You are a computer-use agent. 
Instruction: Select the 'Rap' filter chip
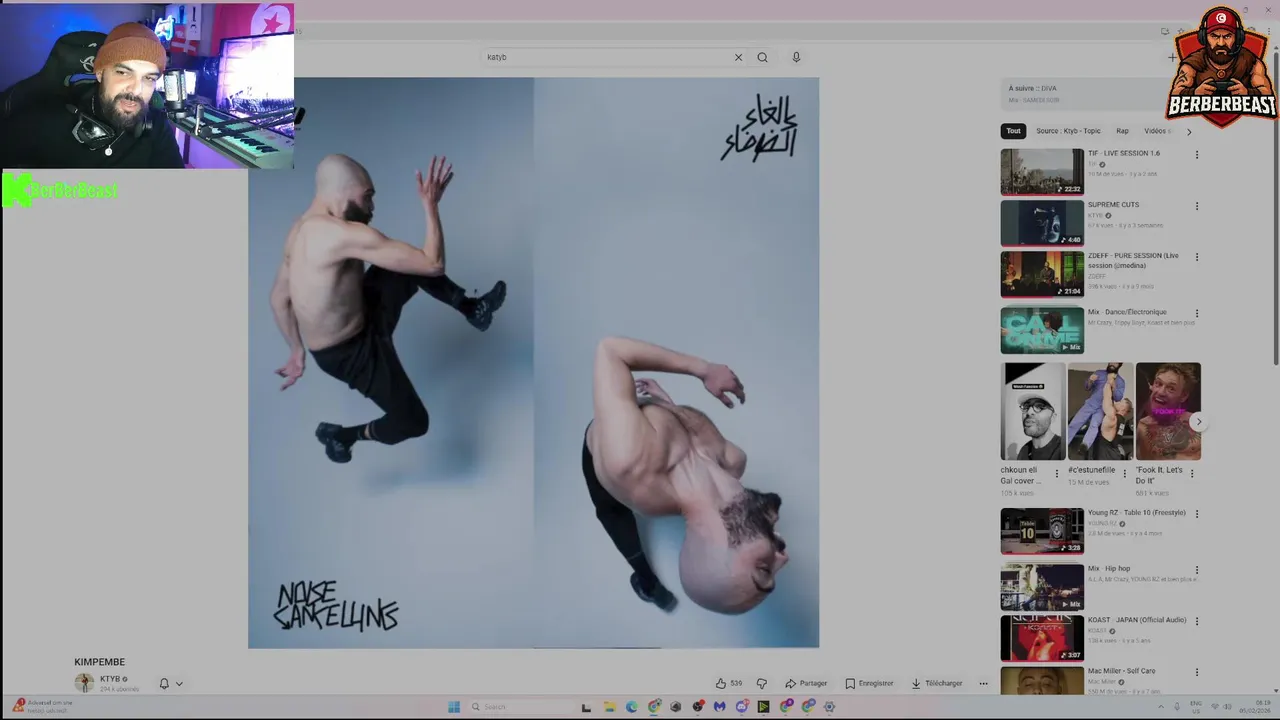coord(1122,131)
